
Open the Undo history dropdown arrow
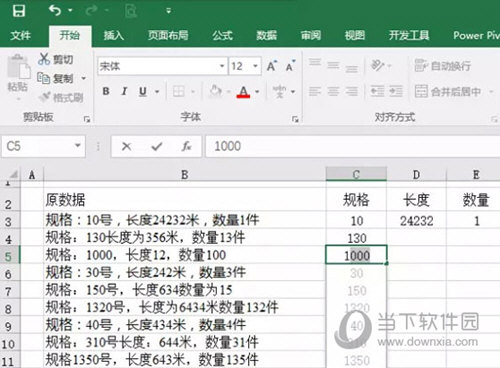[x=70, y=11]
